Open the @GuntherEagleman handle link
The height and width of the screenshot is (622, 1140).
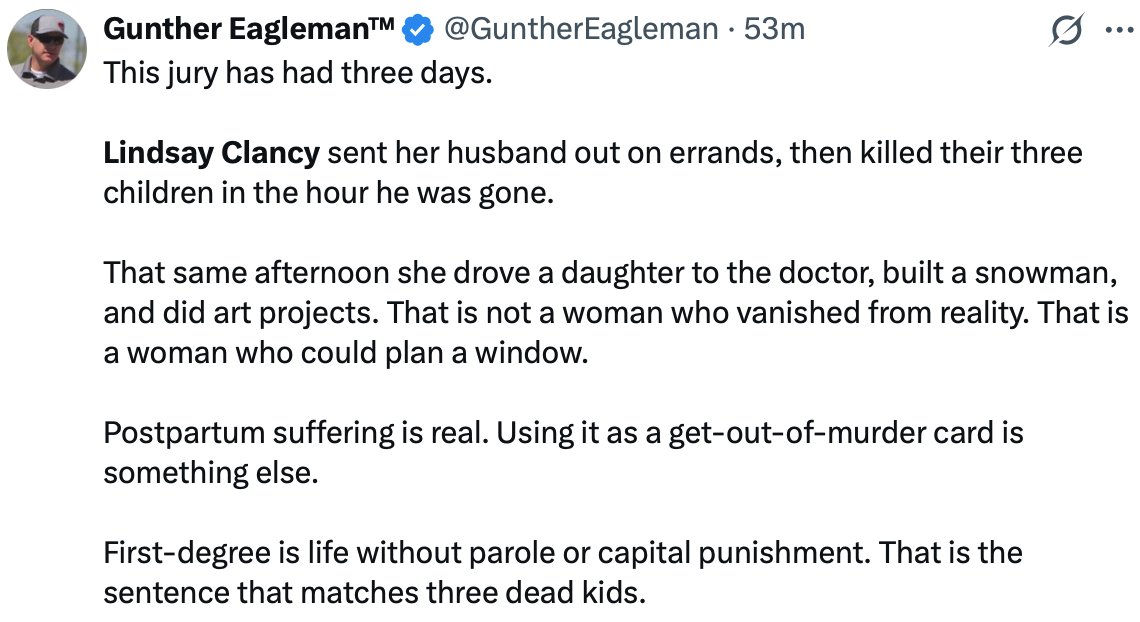[581, 30]
